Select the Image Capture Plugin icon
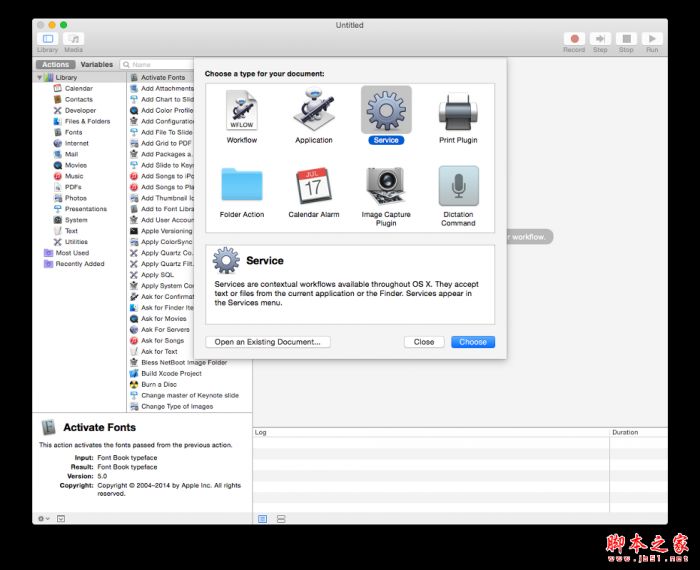The width and height of the screenshot is (700, 570). click(386, 185)
